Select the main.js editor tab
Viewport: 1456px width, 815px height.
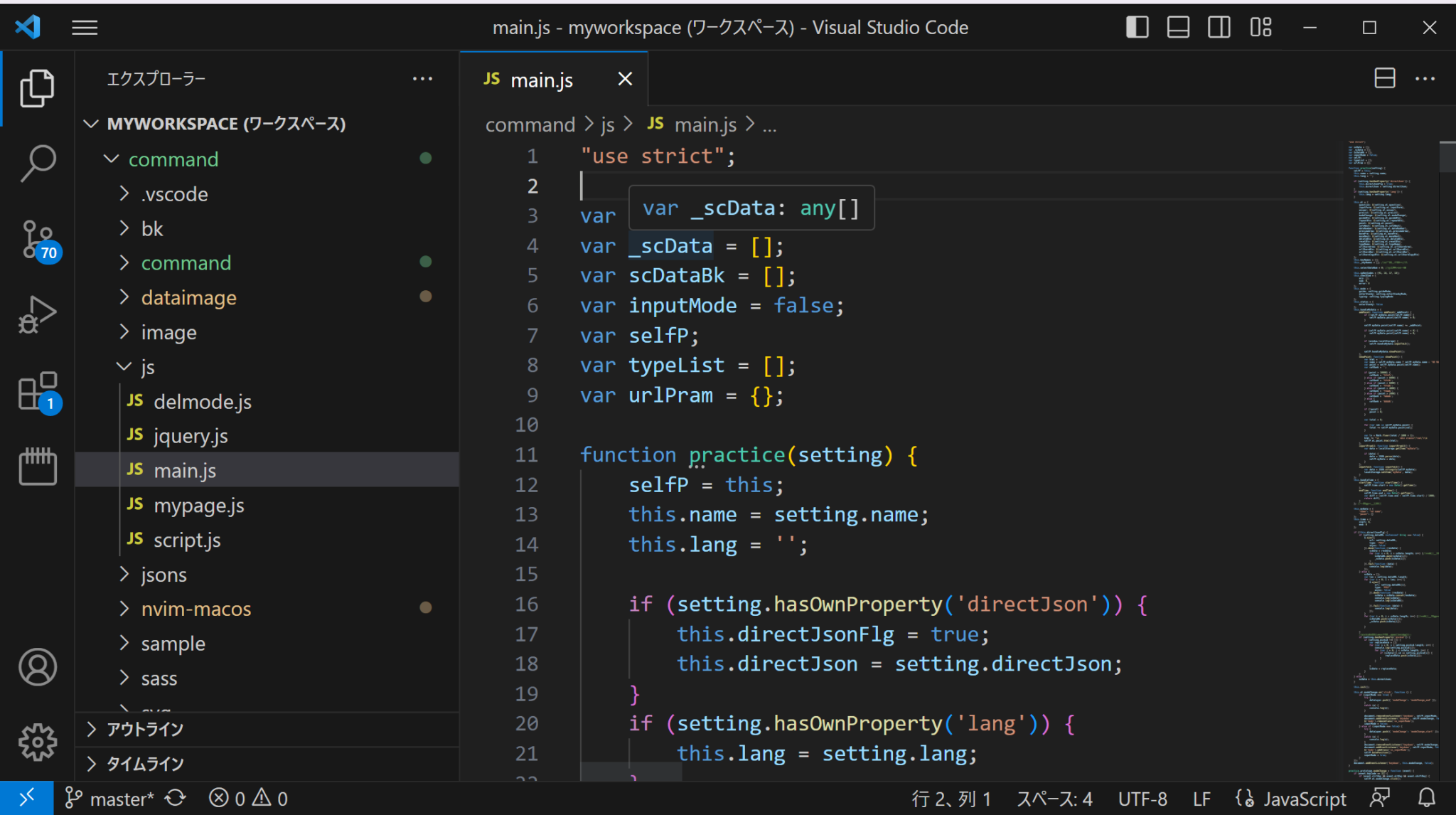(541, 80)
